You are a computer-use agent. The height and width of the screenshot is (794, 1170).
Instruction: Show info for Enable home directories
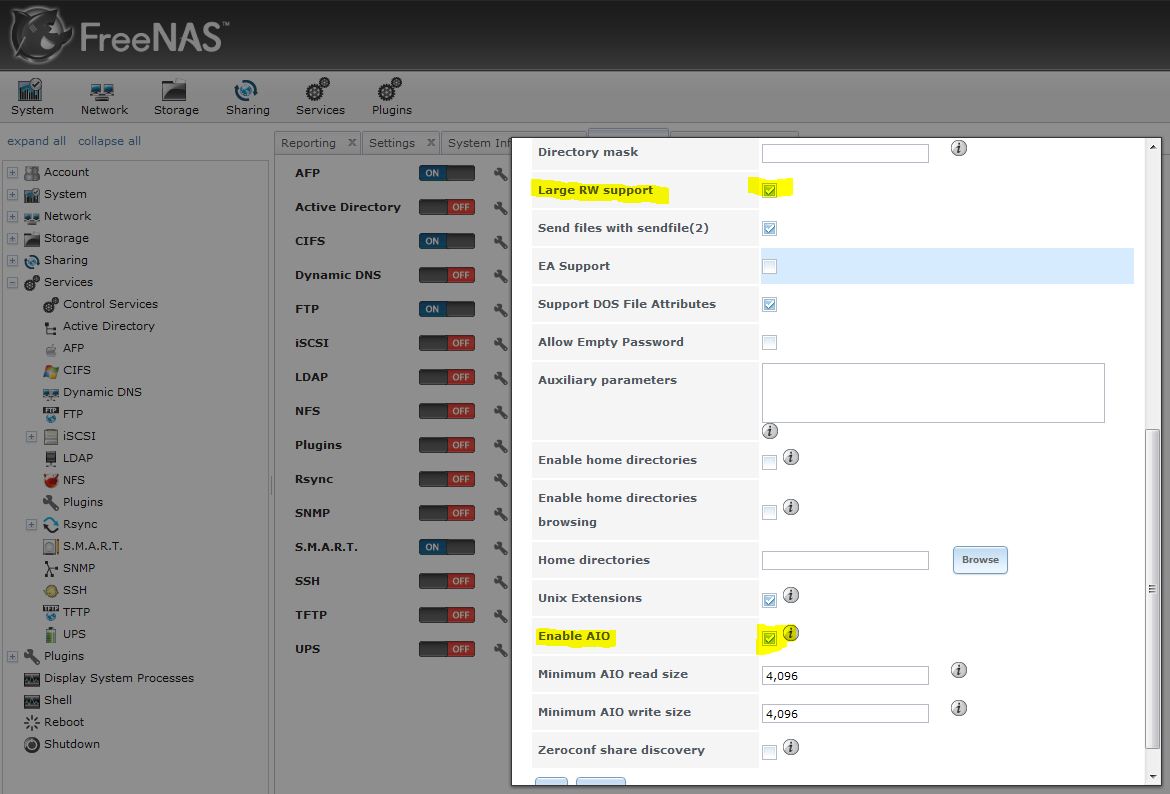(791, 457)
